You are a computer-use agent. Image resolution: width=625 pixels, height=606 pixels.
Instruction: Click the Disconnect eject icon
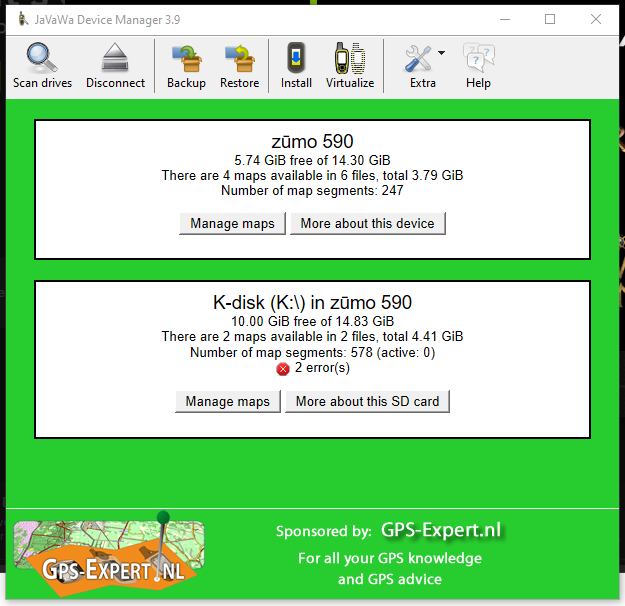(x=115, y=57)
